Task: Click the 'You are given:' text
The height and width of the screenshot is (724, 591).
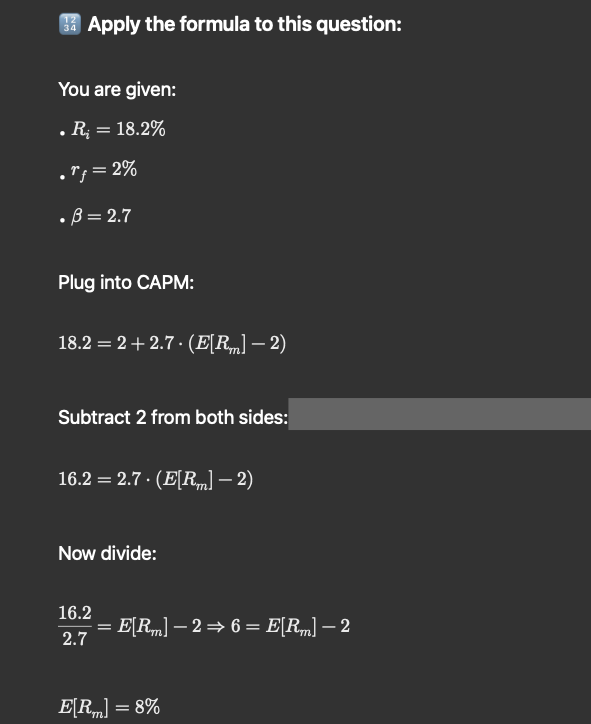Action: click(117, 90)
